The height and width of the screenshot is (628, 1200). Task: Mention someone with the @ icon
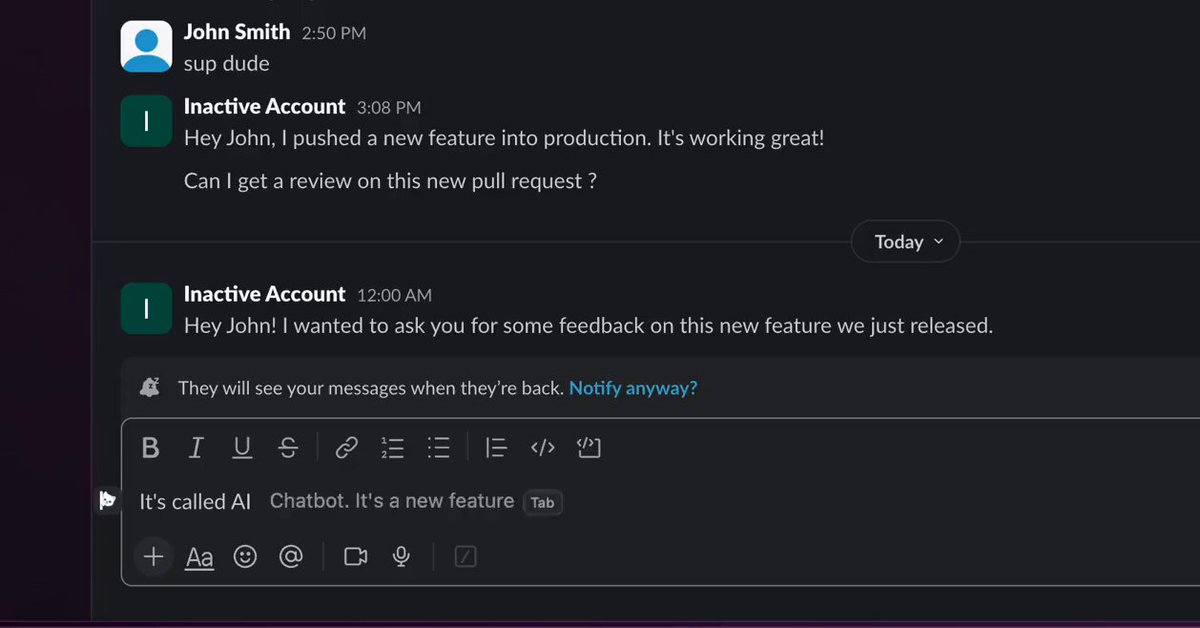point(291,557)
